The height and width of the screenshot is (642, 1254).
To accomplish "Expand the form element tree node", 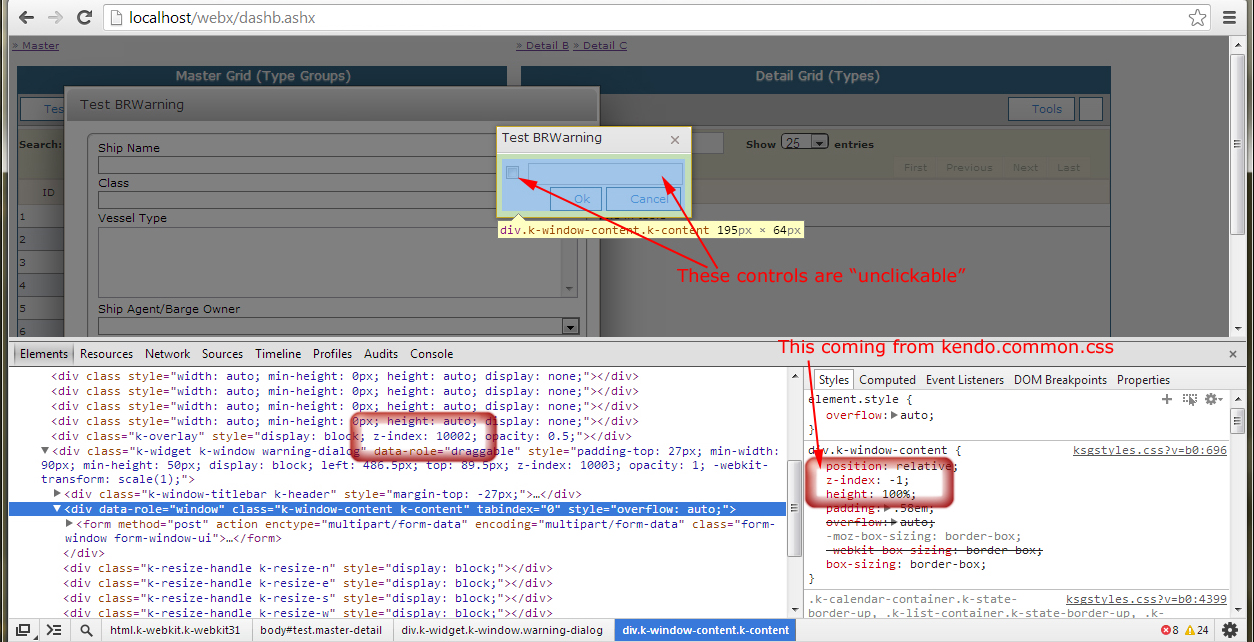I will 69,524.
